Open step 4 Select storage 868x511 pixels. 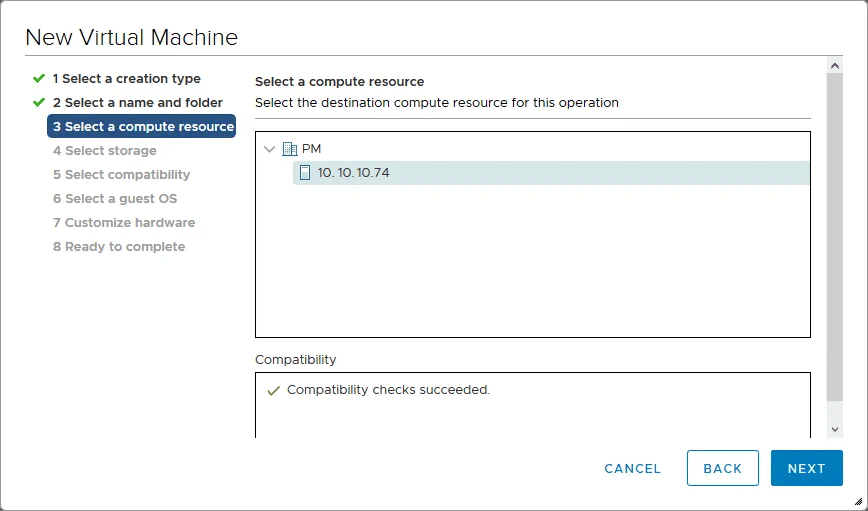coord(104,151)
